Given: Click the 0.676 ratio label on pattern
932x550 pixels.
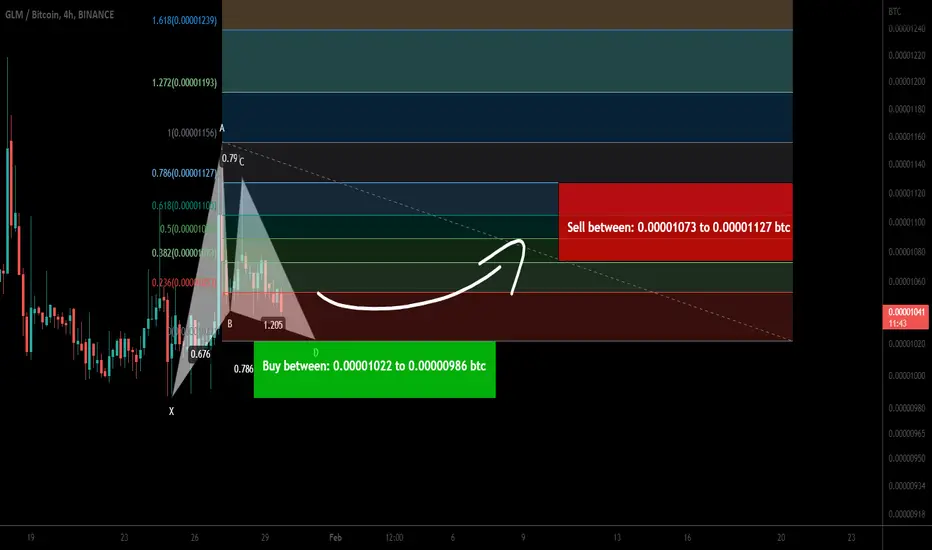Looking at the screenshot, I should (200, 354).
